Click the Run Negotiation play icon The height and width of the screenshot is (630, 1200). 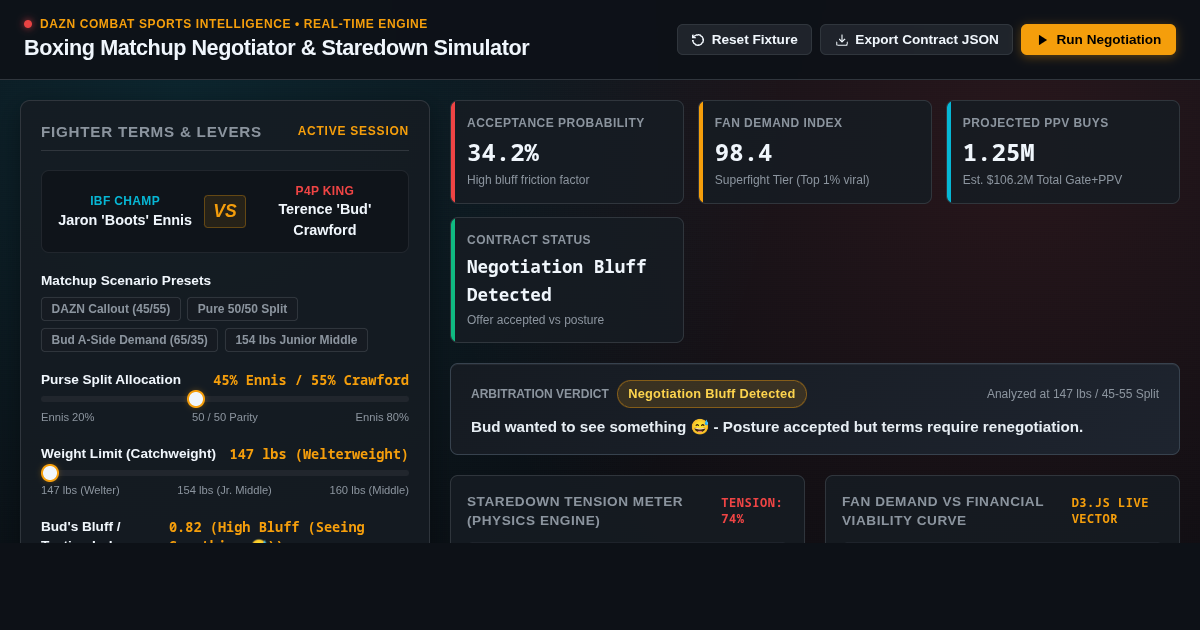(1043, 40)
